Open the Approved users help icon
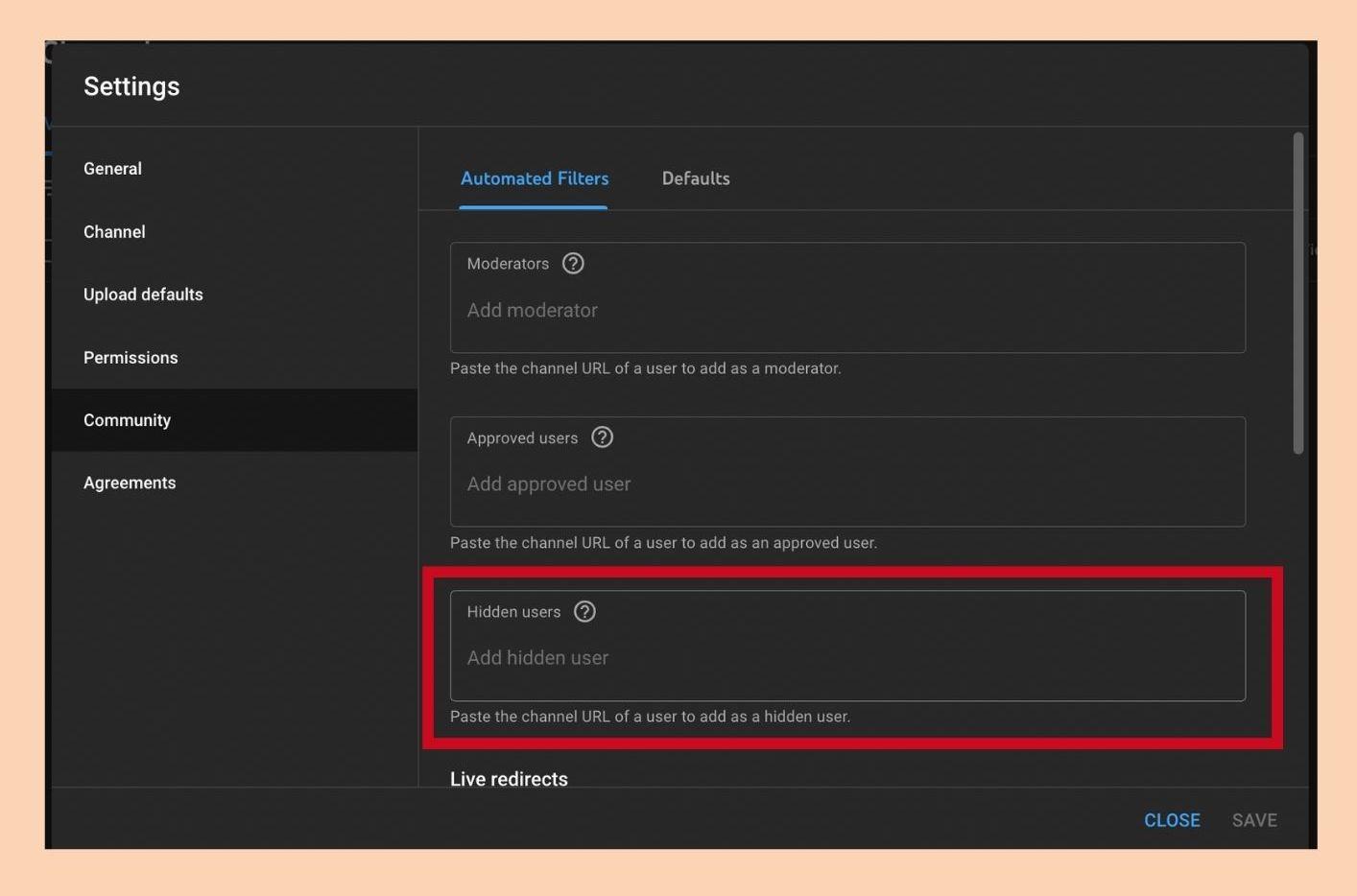 (x=602, y=437)
